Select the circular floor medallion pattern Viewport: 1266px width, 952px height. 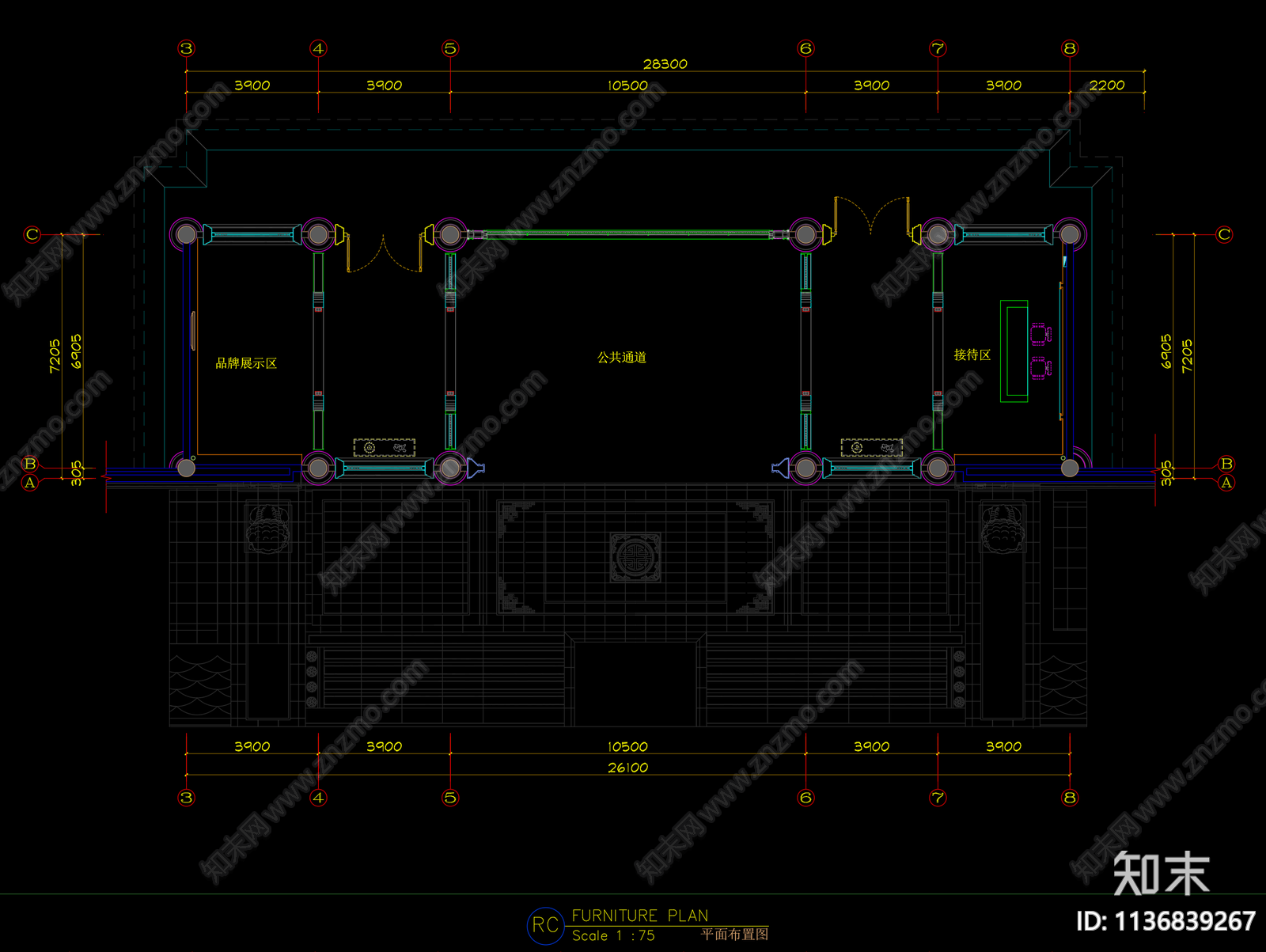(x=635, y=557)
